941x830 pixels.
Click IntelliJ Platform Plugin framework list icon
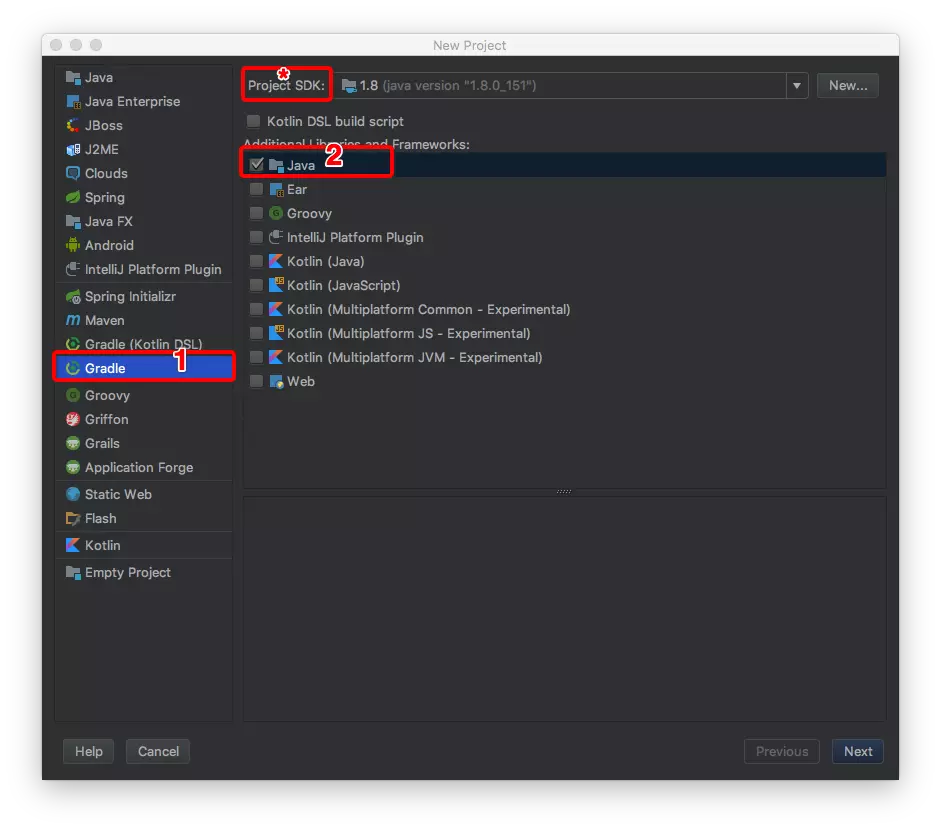tap(276, 238)
